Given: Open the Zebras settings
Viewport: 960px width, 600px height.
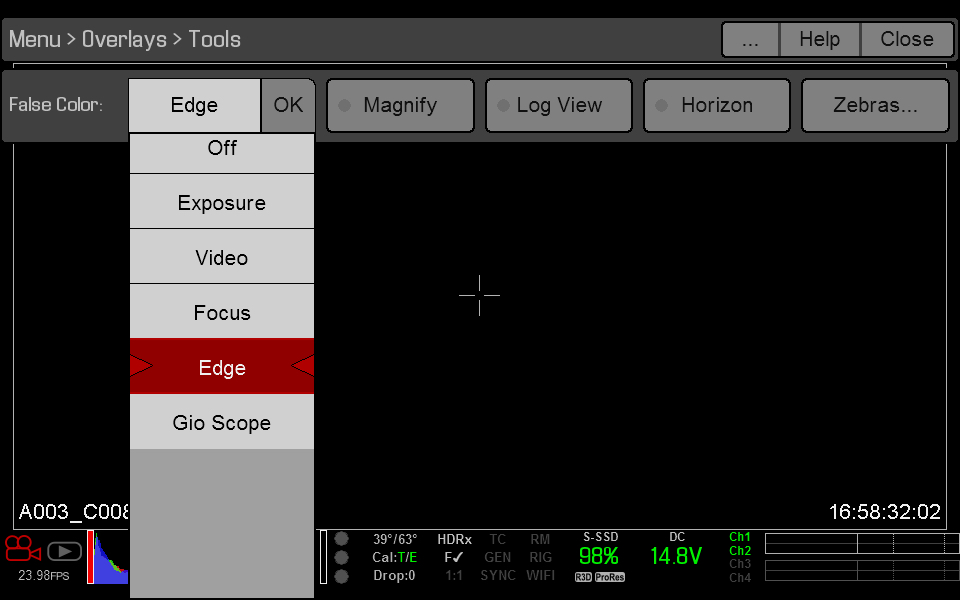Looking at the screenshot, I should (875, 105).
